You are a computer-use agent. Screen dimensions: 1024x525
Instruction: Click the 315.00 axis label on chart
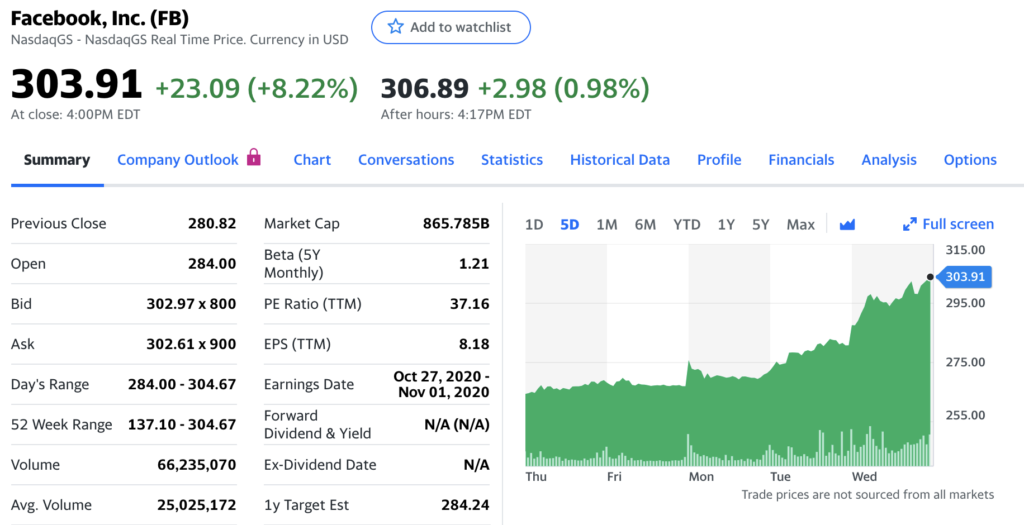coord(965,250)
